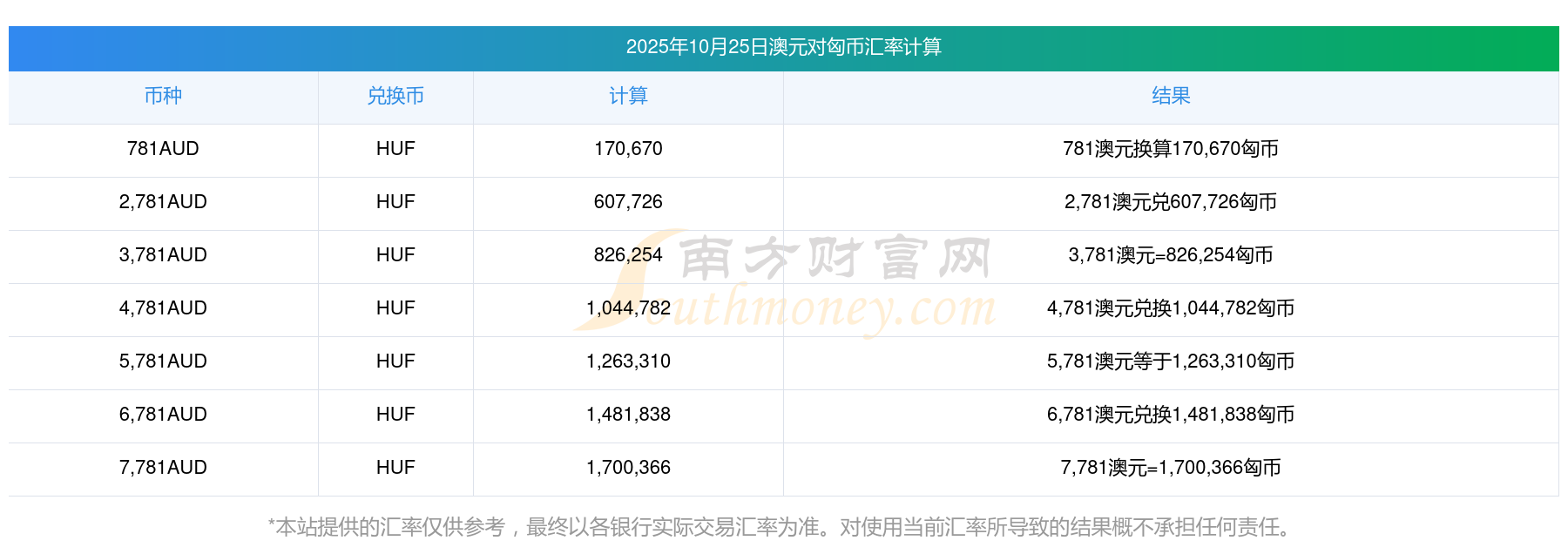1568x554 pixels.
Task: Click result text 781澳元换算170,670匈币
Action: (x=1170, y=149)
